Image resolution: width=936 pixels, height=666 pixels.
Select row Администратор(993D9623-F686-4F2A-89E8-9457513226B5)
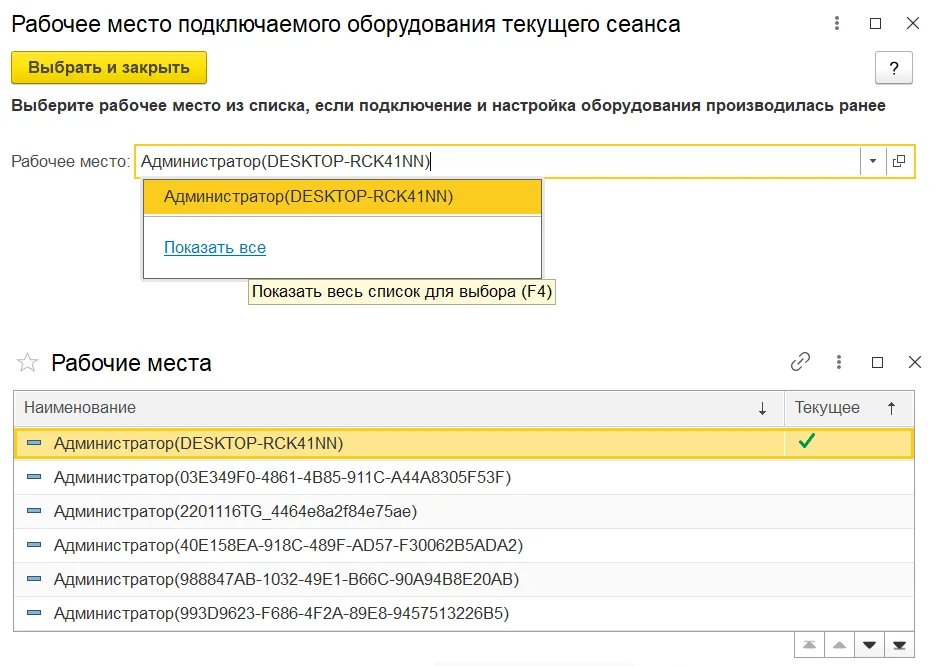point(463,613)
